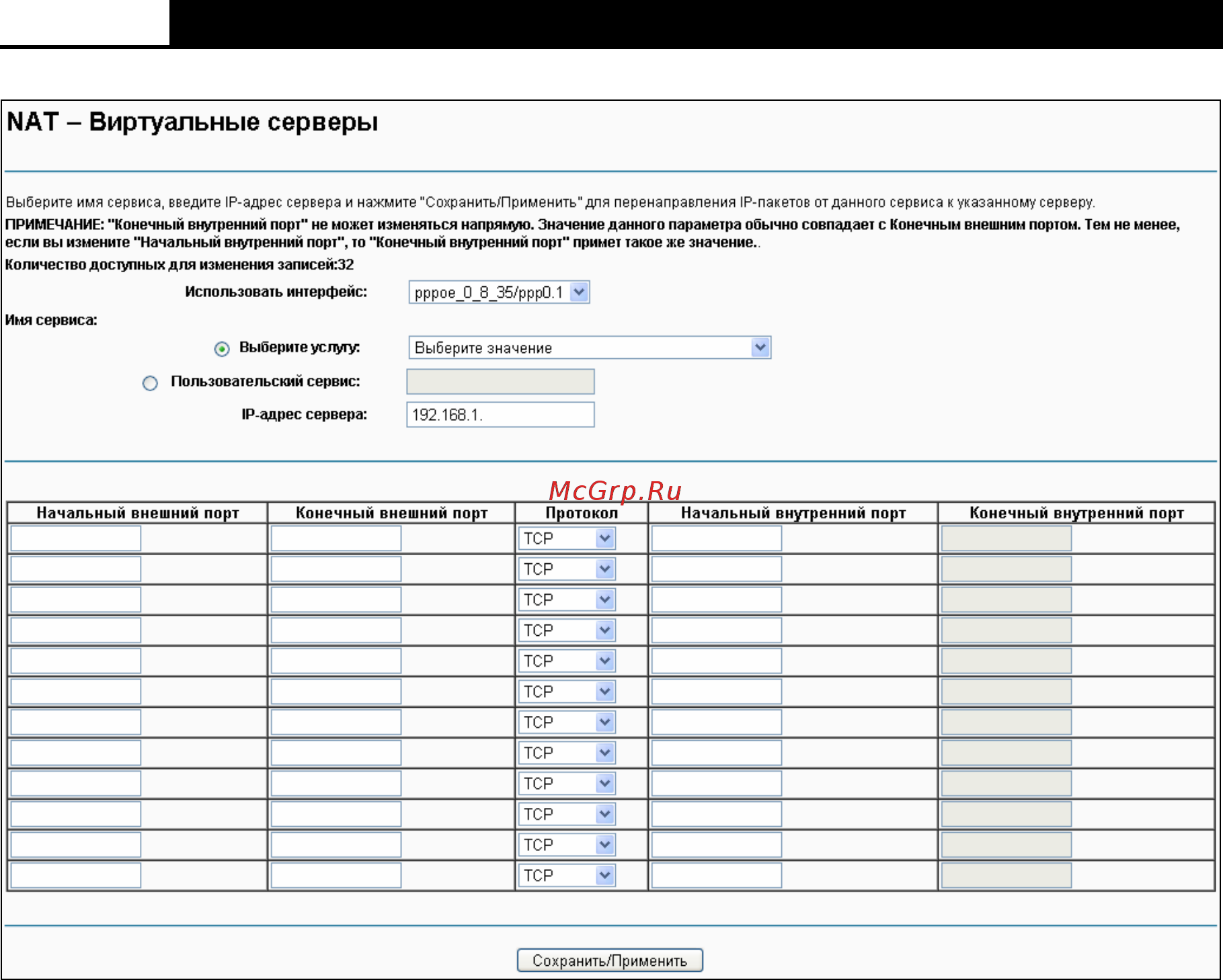Focus 'Начальный внутренний порт' field in row 4

click(x=717, y=630)
